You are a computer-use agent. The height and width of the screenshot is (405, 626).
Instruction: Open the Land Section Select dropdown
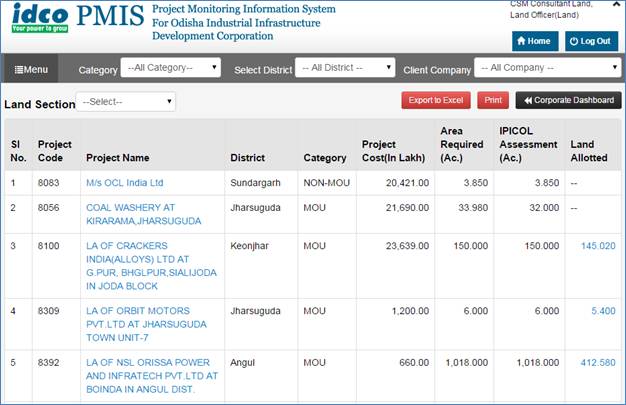[126, 102]
